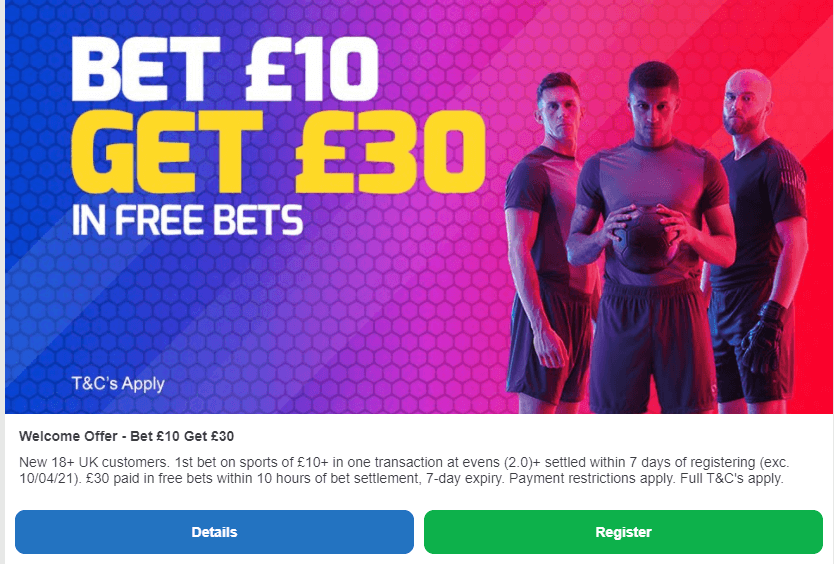Screen dimensions: 834x564
Task: Click the blue Details button
Action: click(214, 532)
